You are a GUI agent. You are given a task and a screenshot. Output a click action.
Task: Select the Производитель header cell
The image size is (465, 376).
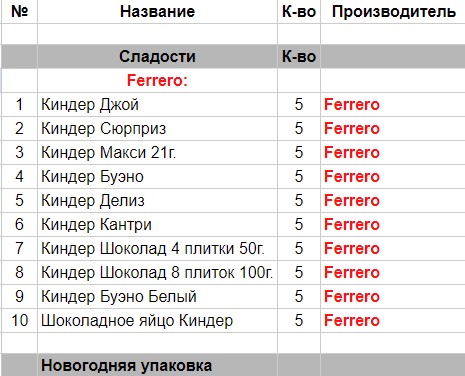point(393,12)
